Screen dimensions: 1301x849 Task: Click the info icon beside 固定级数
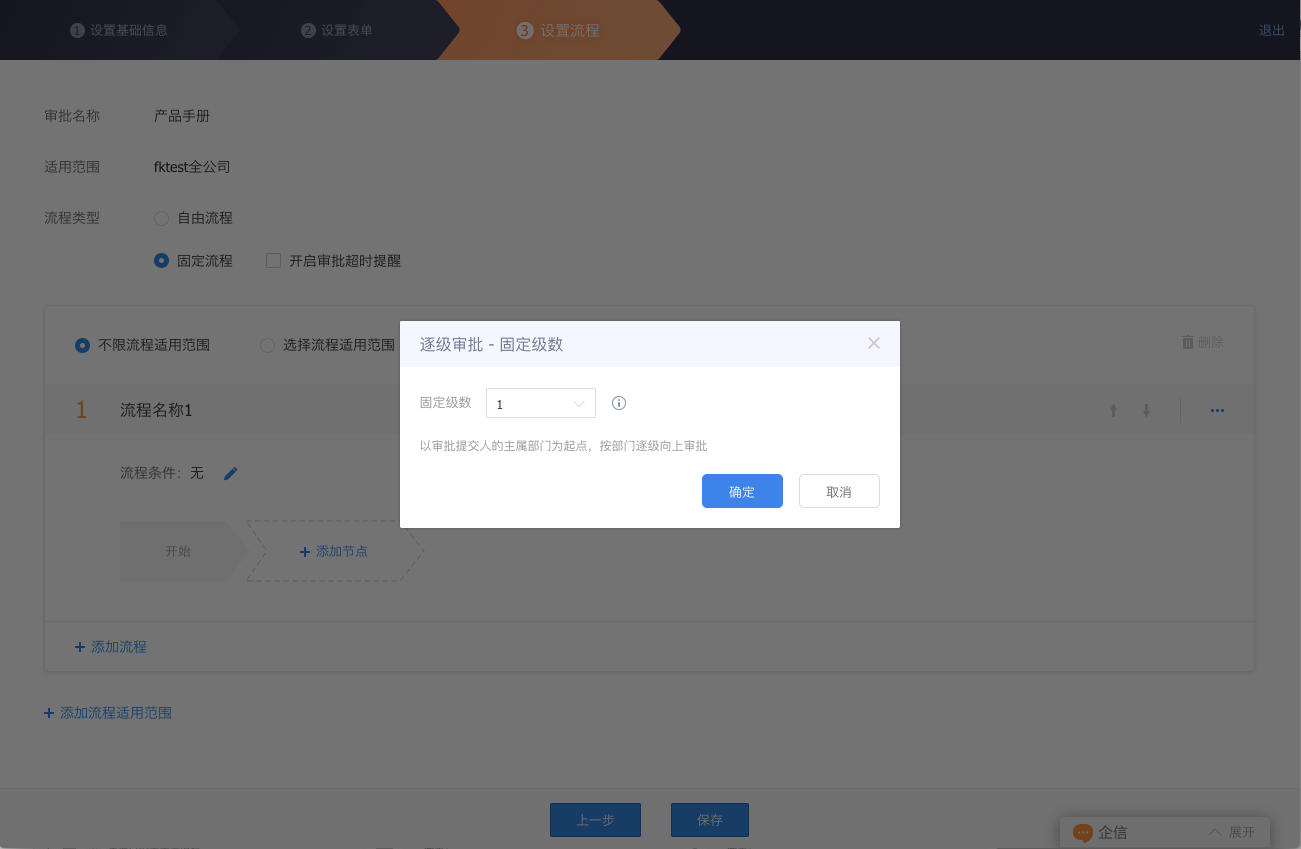pos(619,403)
